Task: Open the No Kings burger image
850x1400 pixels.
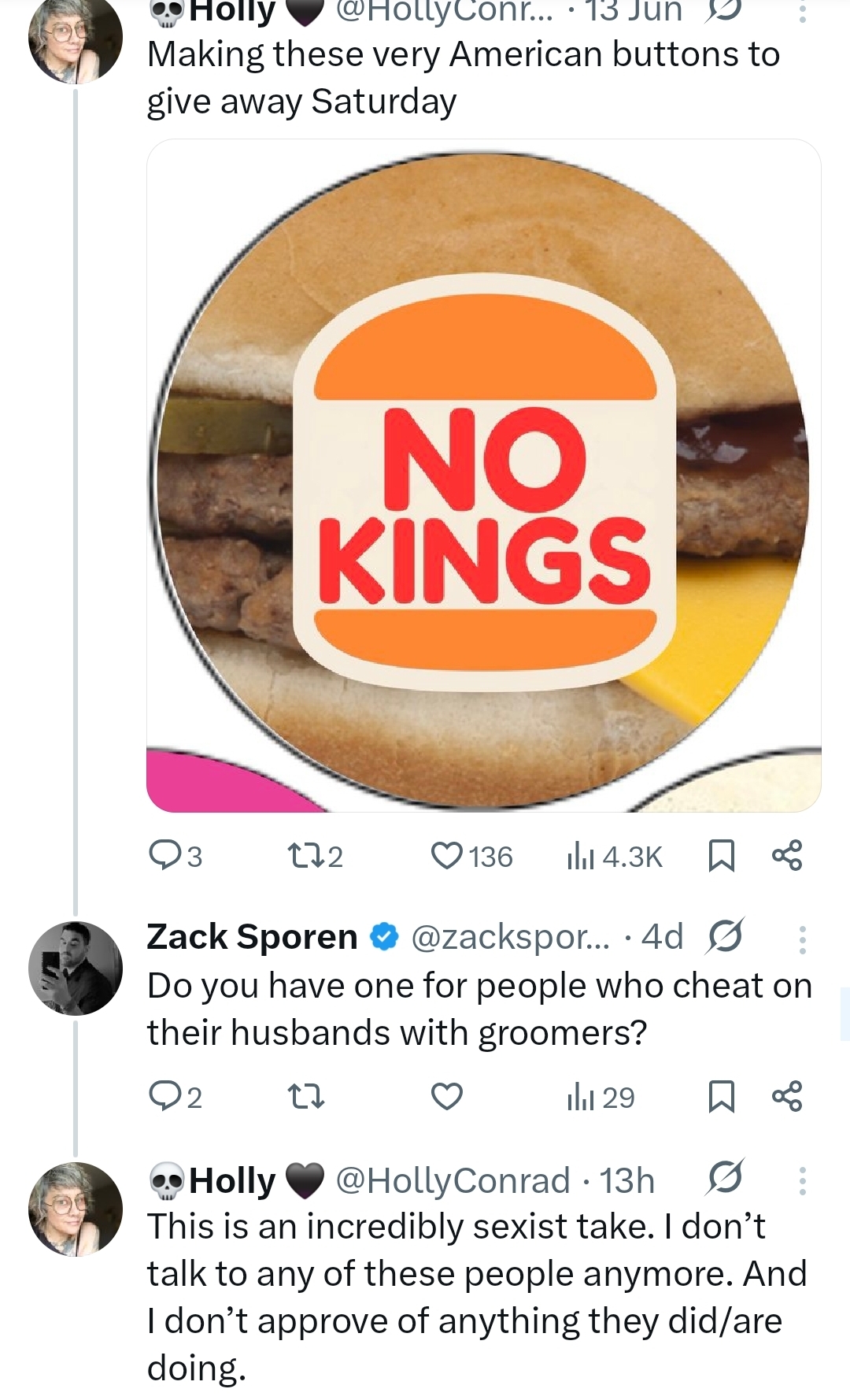Action: (x=484, y=476)
